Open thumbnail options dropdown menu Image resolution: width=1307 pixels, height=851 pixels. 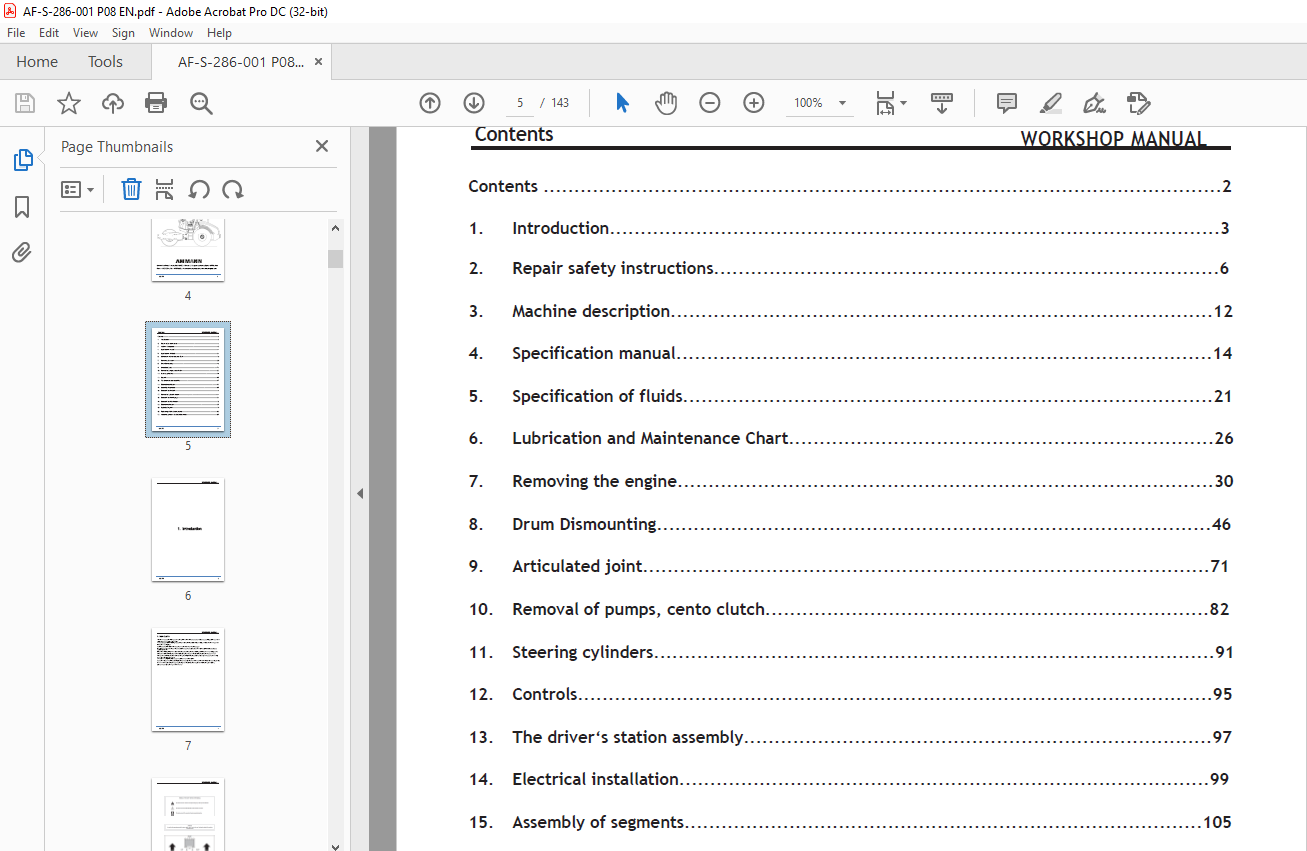[x=77, y=189]
